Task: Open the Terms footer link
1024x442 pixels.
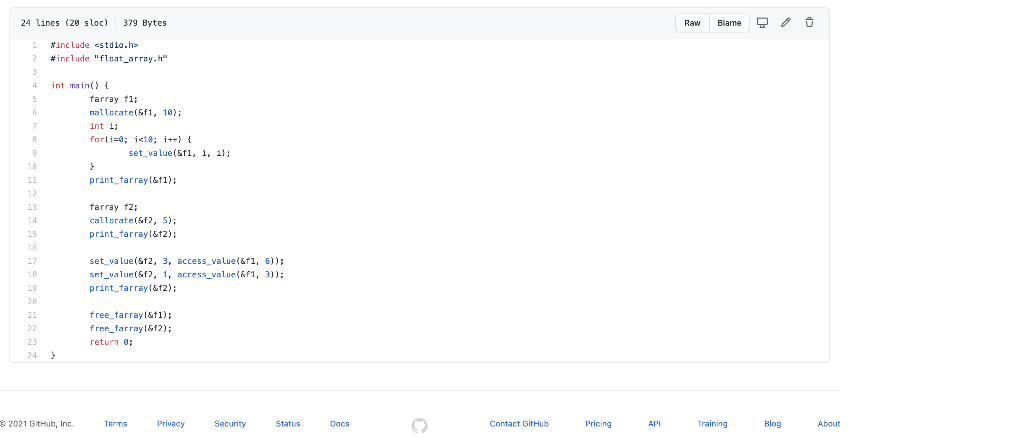Action: pyautogui.click(x=116, y=424)
